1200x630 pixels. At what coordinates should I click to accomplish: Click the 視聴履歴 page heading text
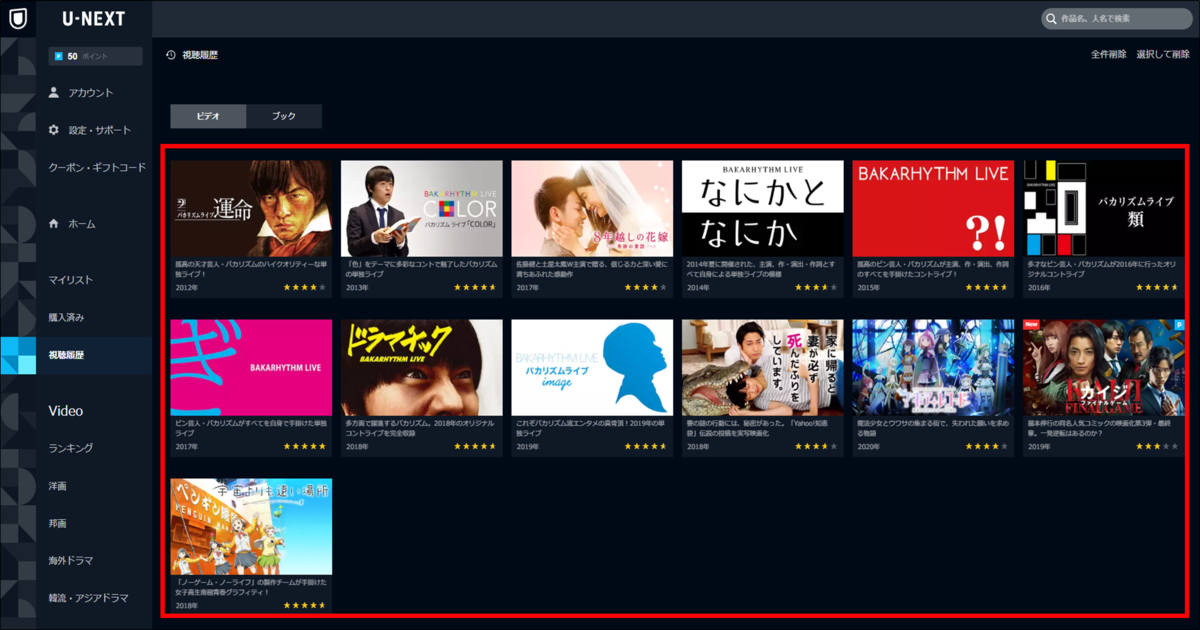tap(200, 55)
